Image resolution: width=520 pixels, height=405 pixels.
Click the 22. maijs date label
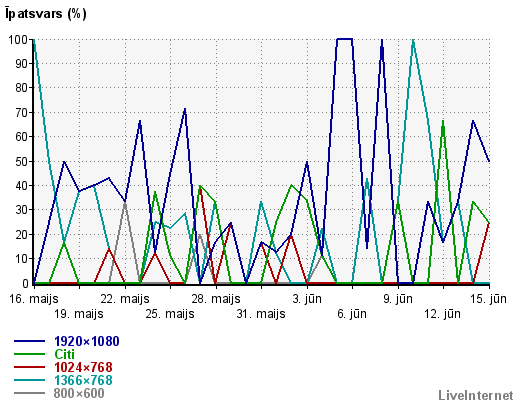(125, 299)
